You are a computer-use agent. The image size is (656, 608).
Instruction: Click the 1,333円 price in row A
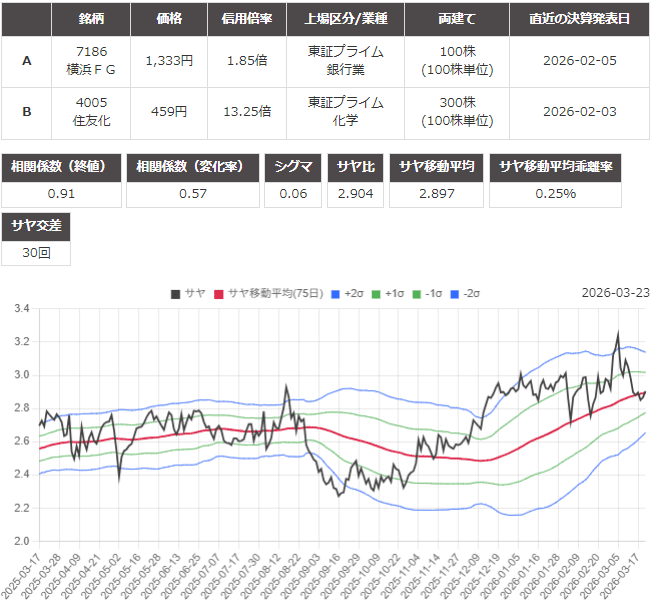pyautogui.click(x=168, y=60)
